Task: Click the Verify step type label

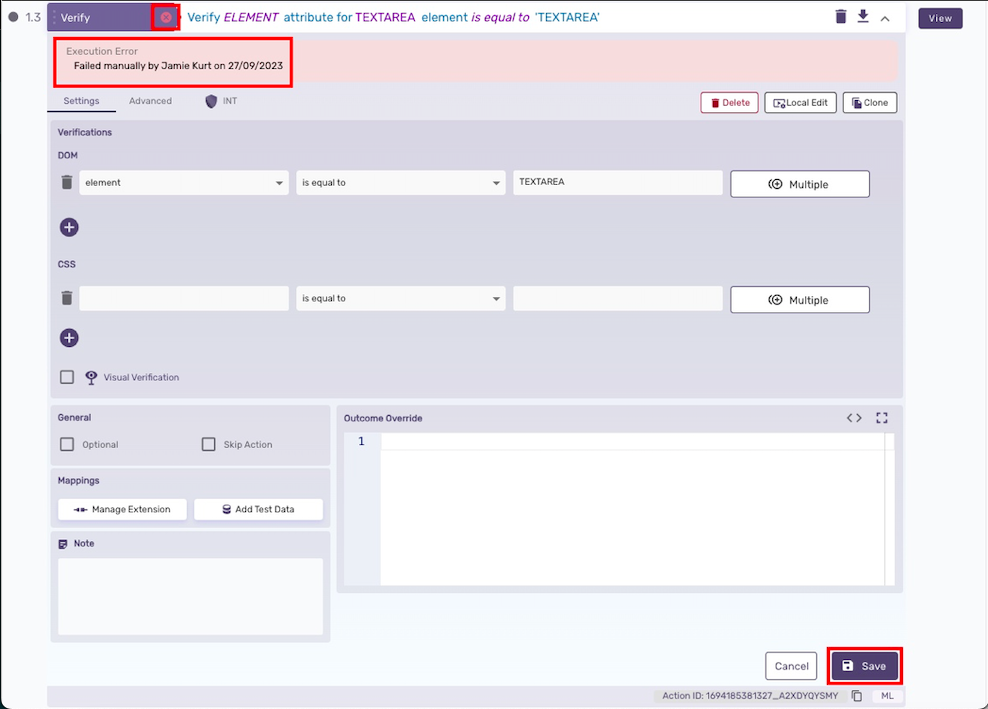Action: pos(76,18)
